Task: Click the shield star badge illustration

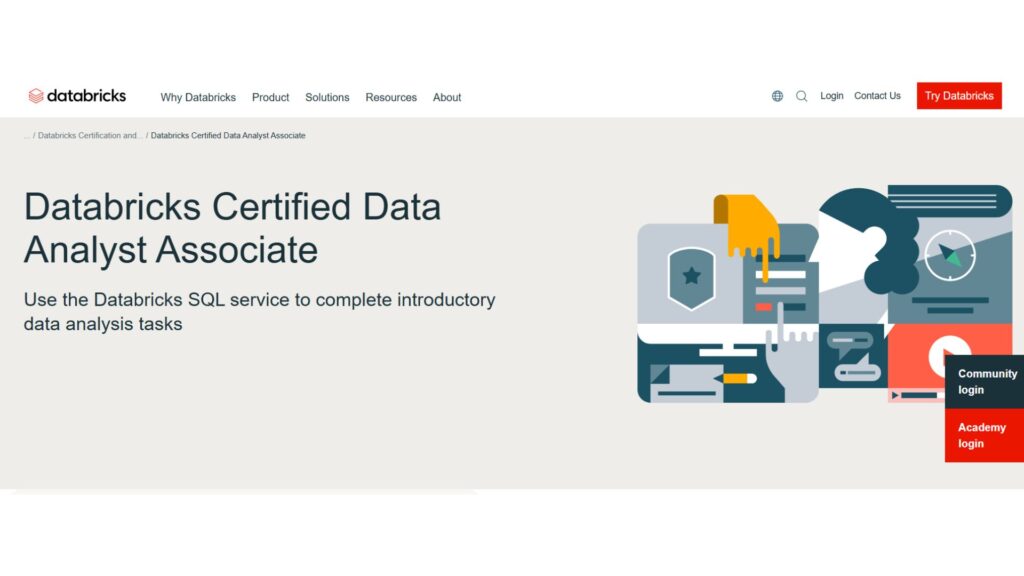Action: [x=690, y=275]
